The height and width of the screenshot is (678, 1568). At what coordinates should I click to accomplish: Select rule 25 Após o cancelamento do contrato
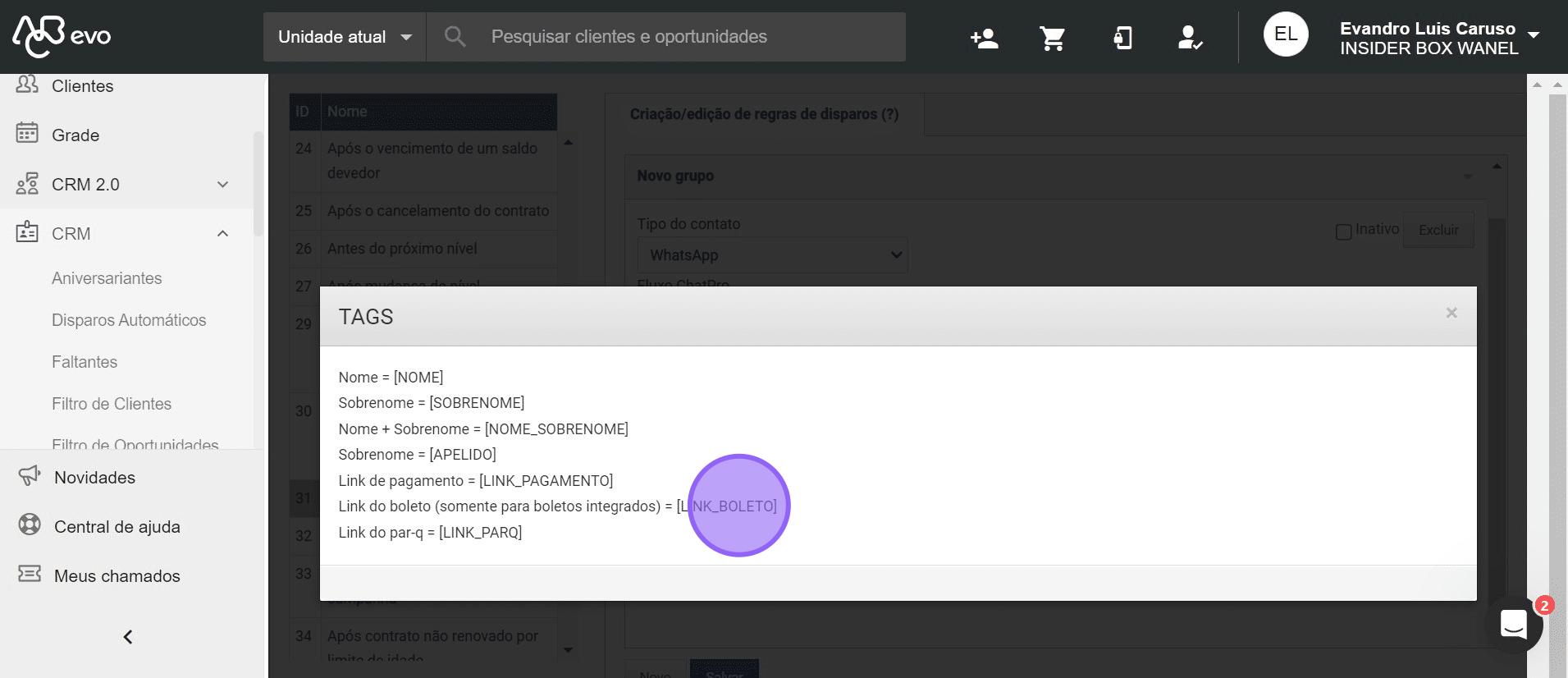(423, 211)
